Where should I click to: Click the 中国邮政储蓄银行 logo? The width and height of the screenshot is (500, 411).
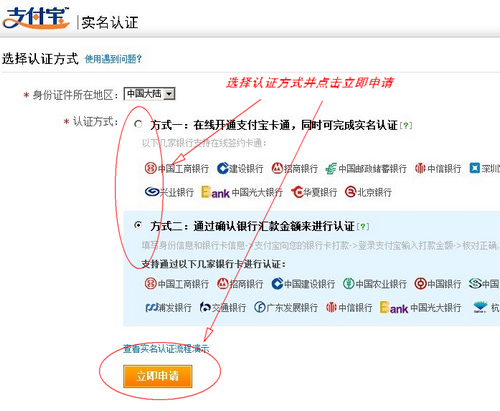[x=331, y=168]
